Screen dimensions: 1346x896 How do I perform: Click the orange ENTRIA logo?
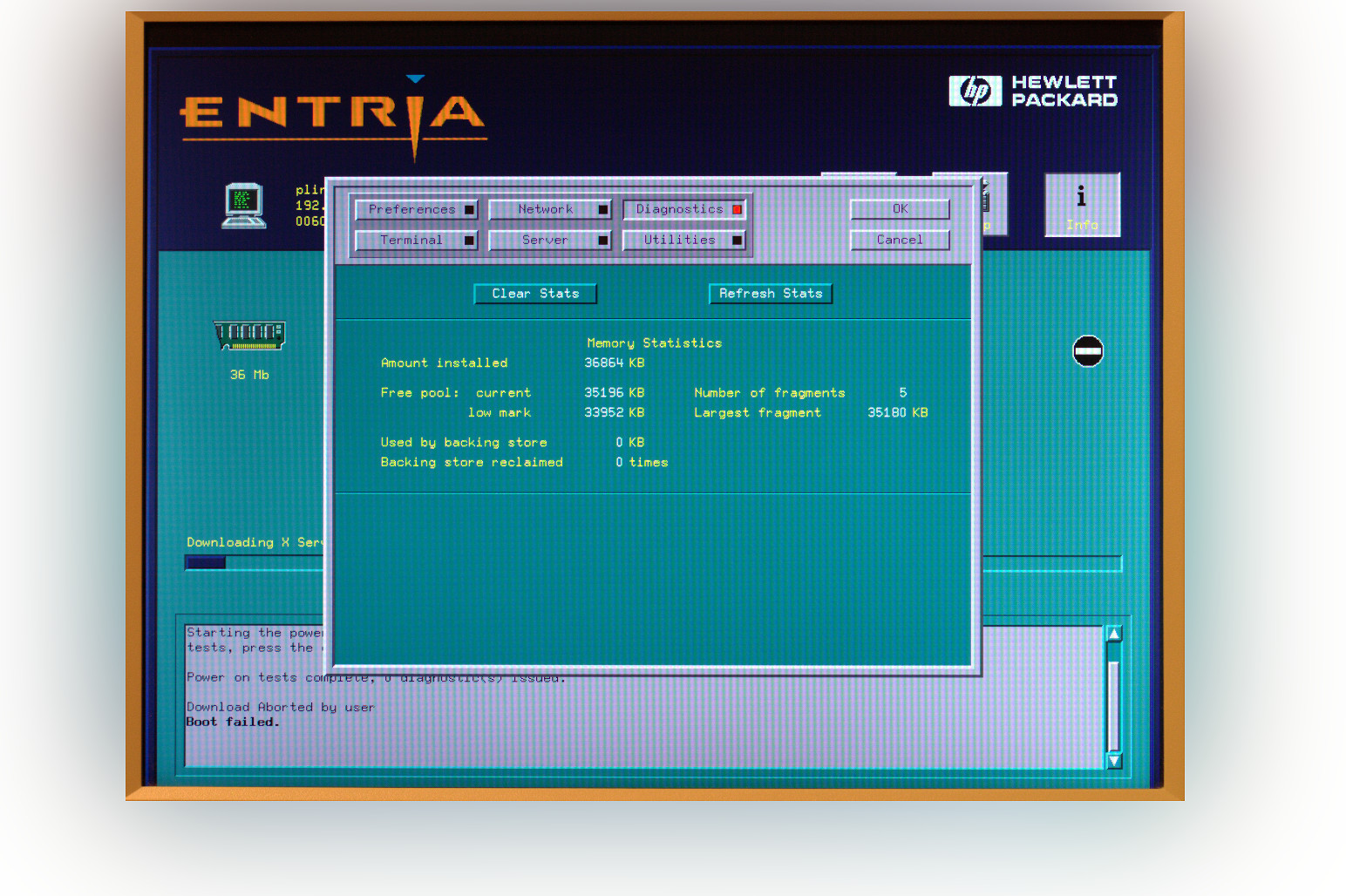click(x=332, y=114)
